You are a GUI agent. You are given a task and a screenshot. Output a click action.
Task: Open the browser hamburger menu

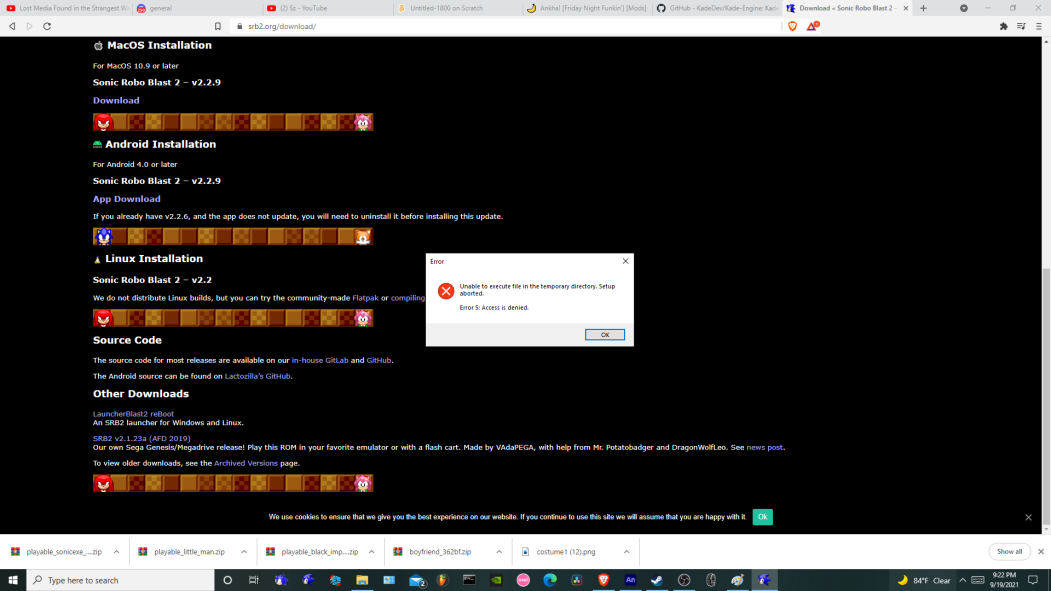click(1039, 26)
